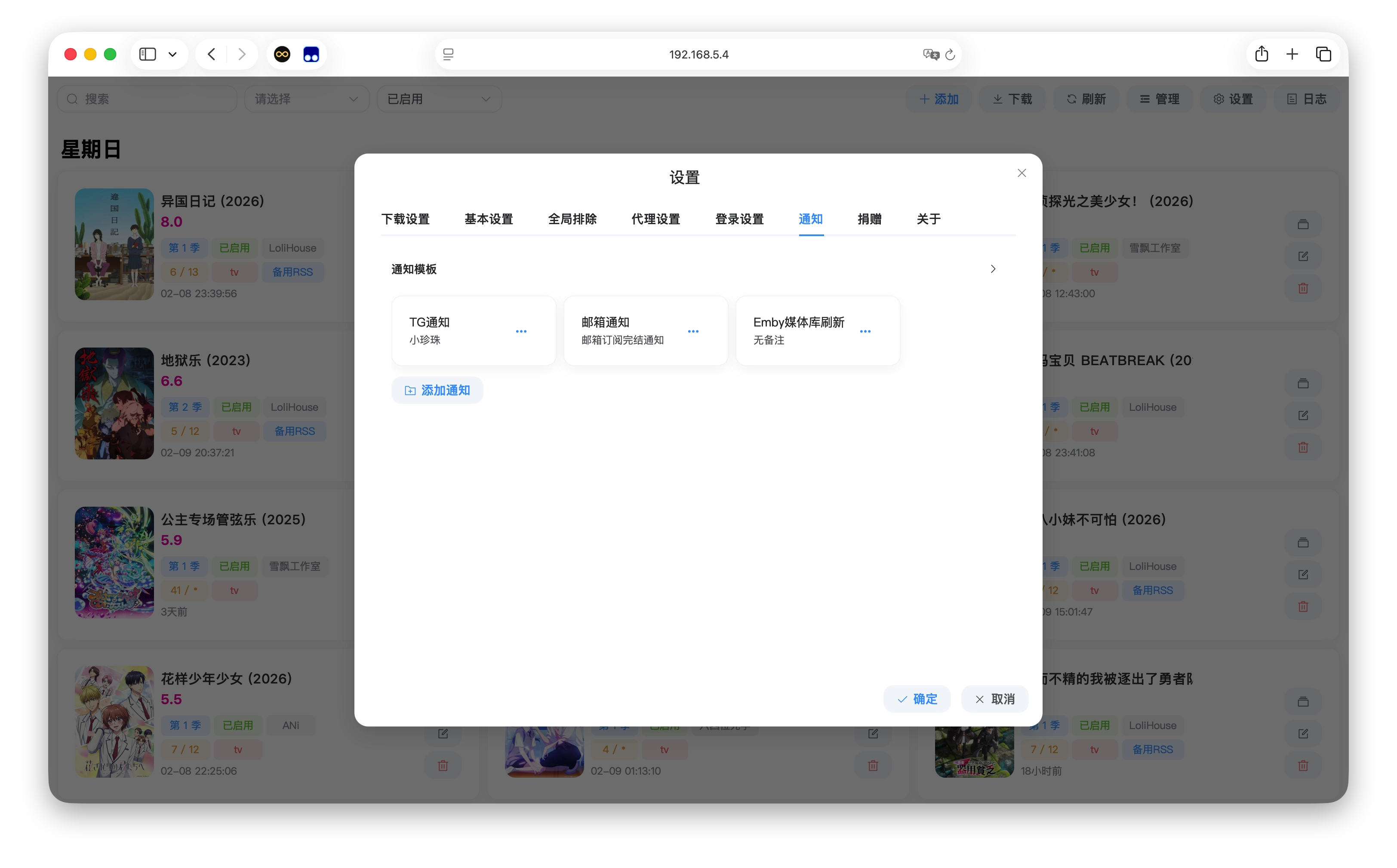
Task: Switch to the 代理设置 tab
Action: 655,219
